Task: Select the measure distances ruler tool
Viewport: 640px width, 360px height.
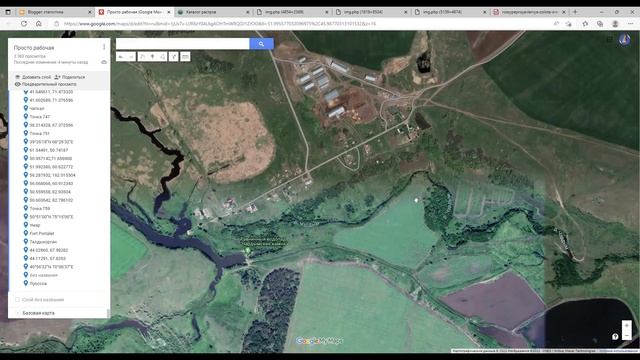Action: (185, 57)
